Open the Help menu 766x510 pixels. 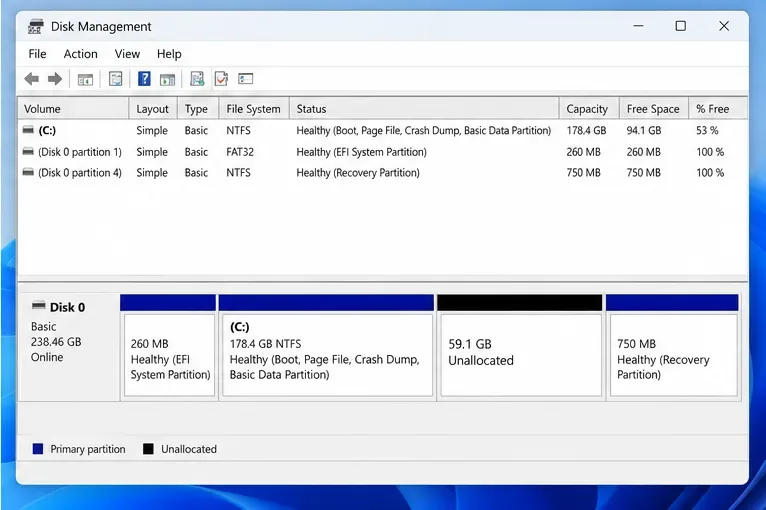169,54
